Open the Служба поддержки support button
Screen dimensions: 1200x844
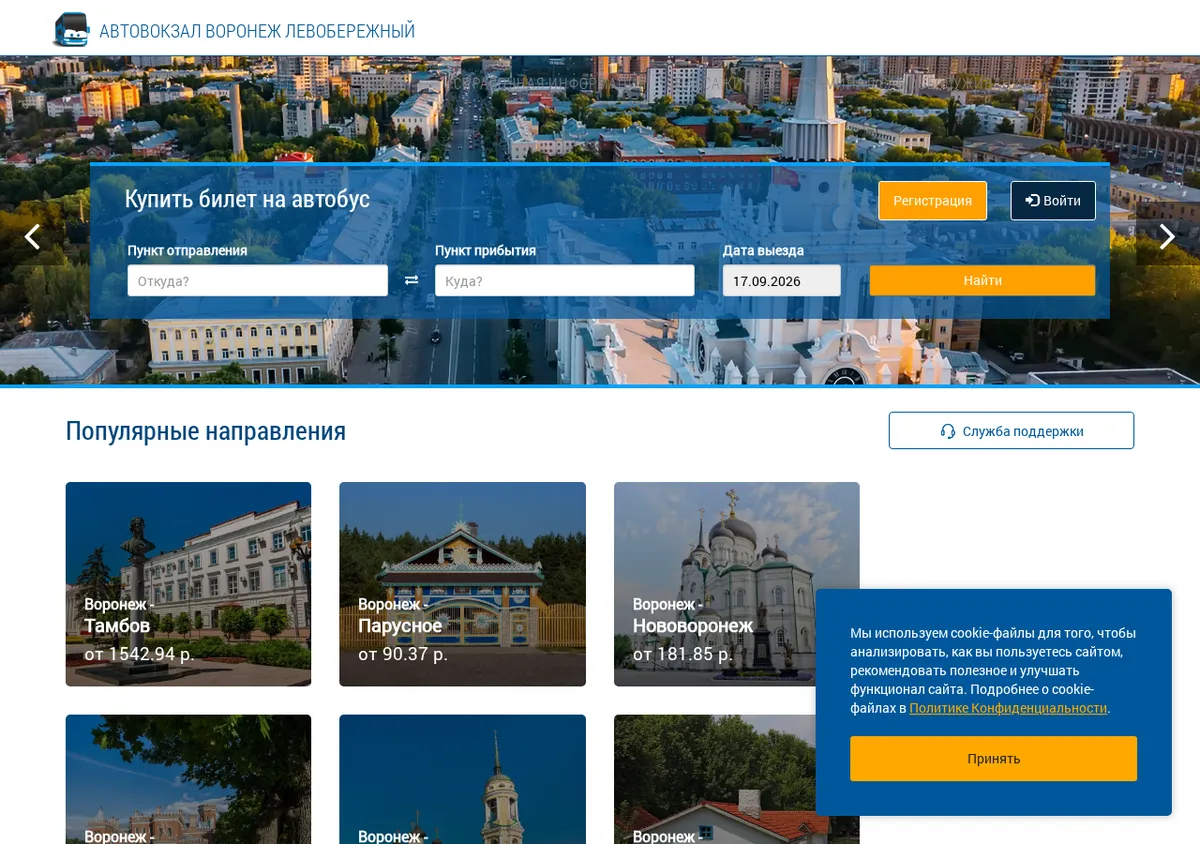coord(1011,431)
